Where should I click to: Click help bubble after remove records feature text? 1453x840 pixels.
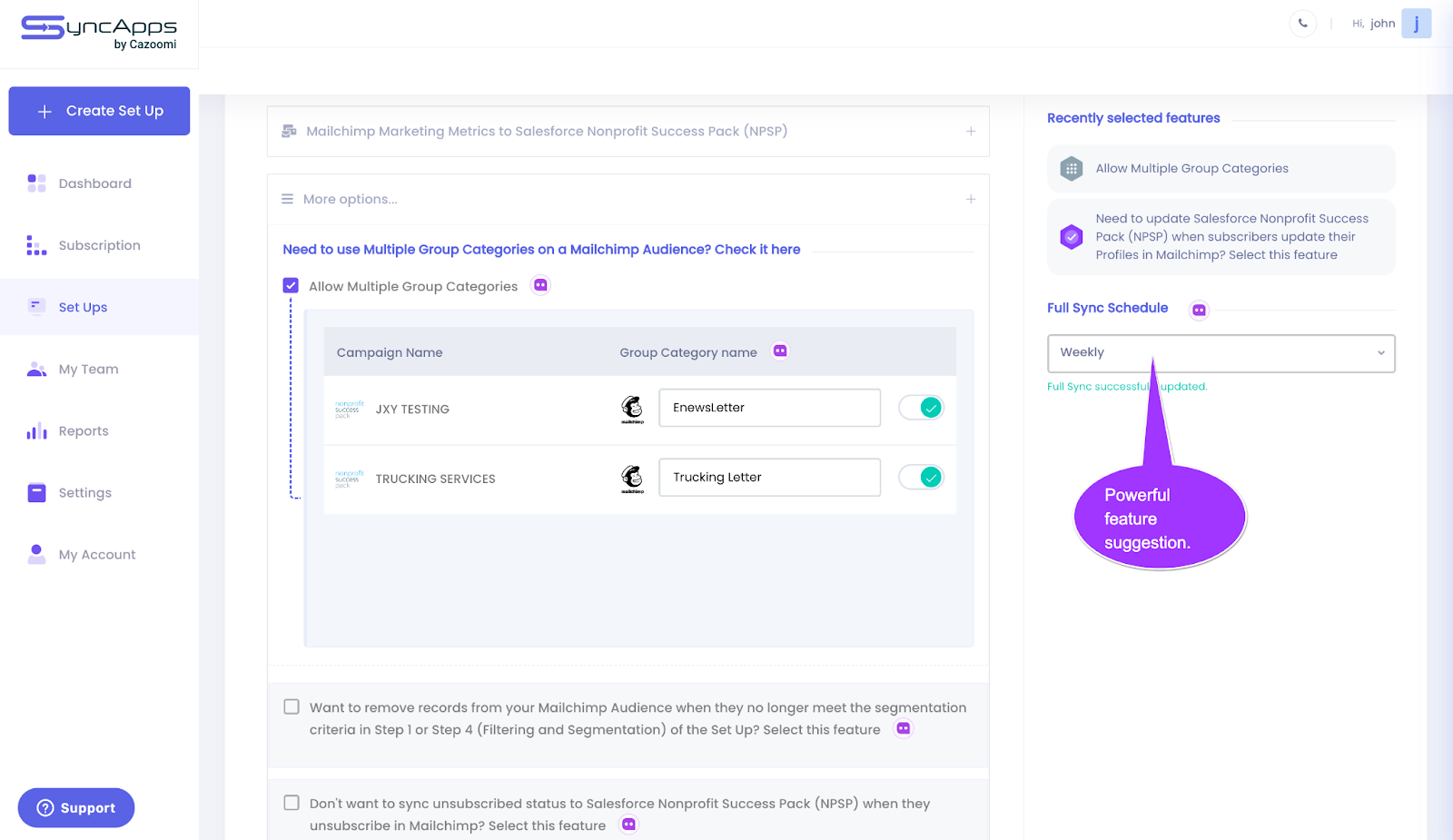click(x=903, y=728)
